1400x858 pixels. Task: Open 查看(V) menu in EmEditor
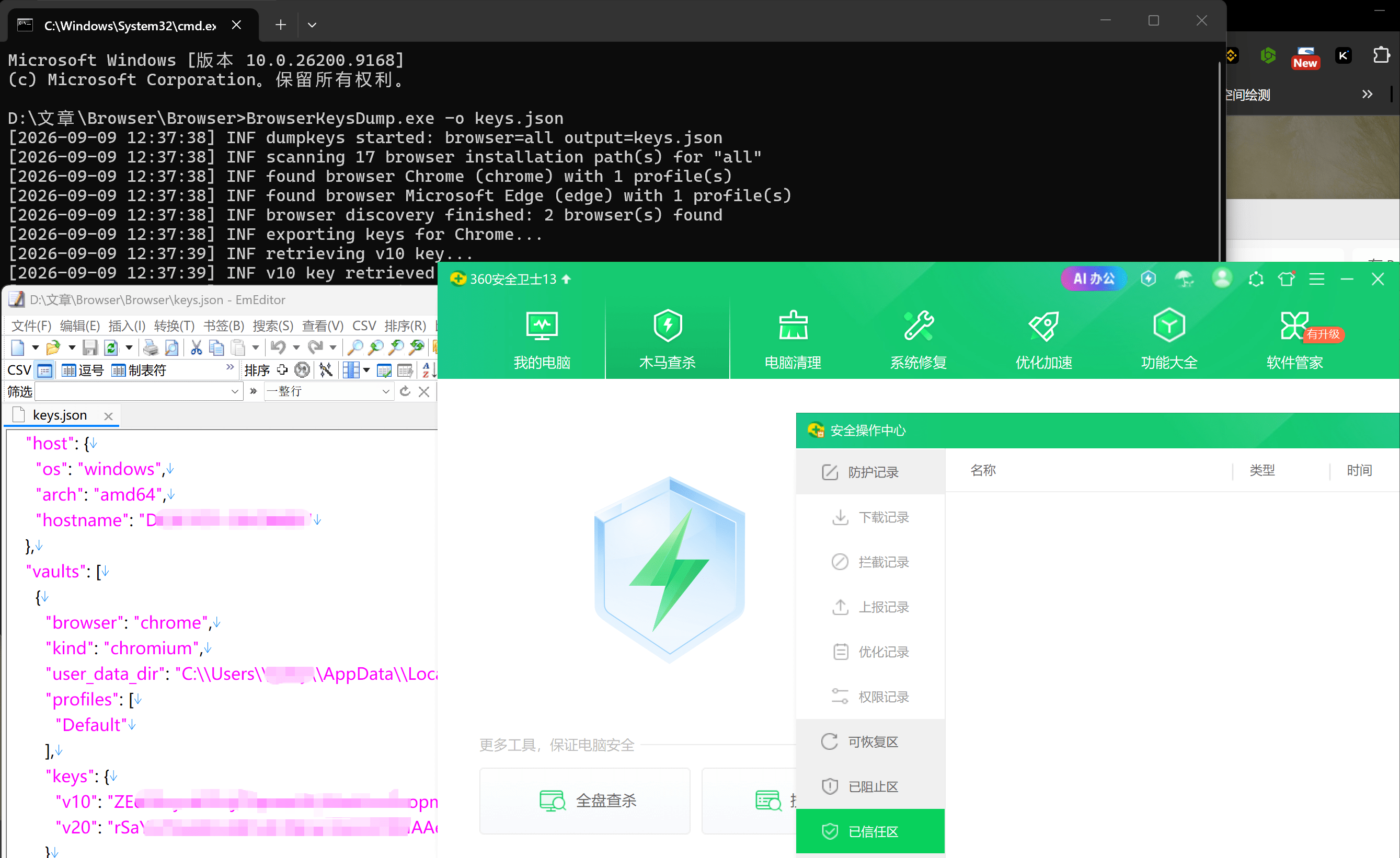pyautogui.click(x=323, y=326)
